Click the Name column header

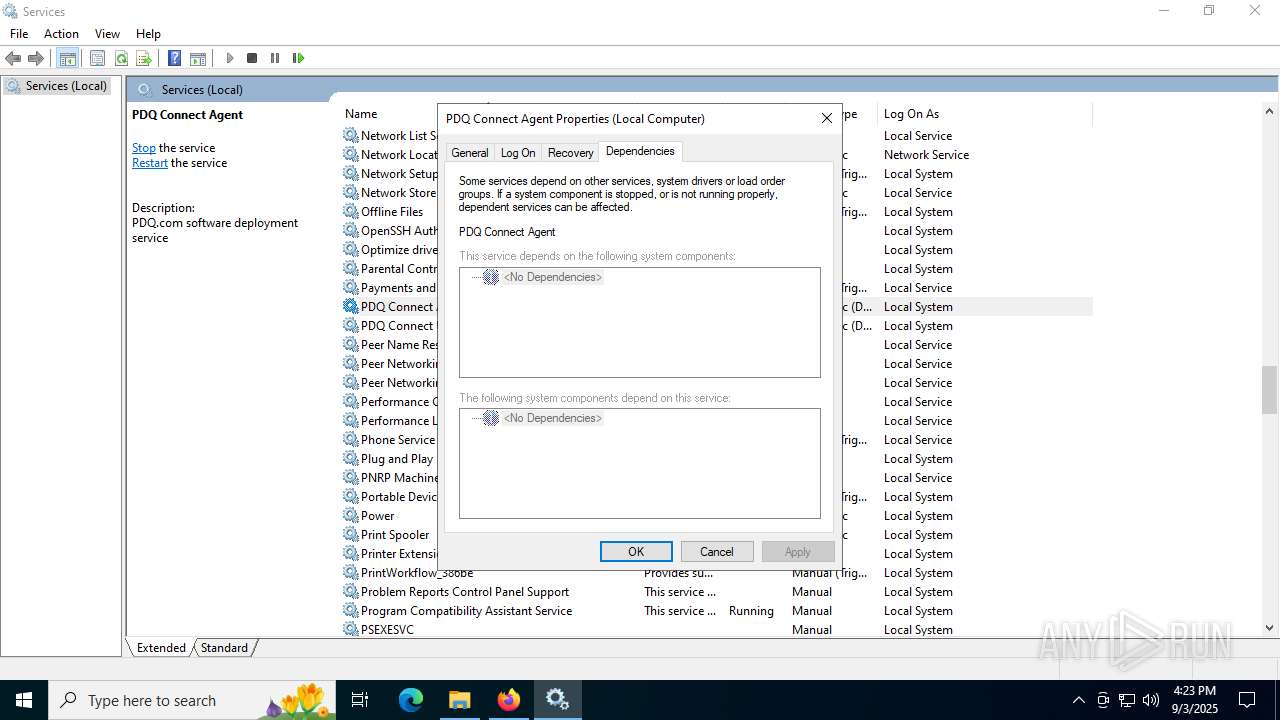361,114
